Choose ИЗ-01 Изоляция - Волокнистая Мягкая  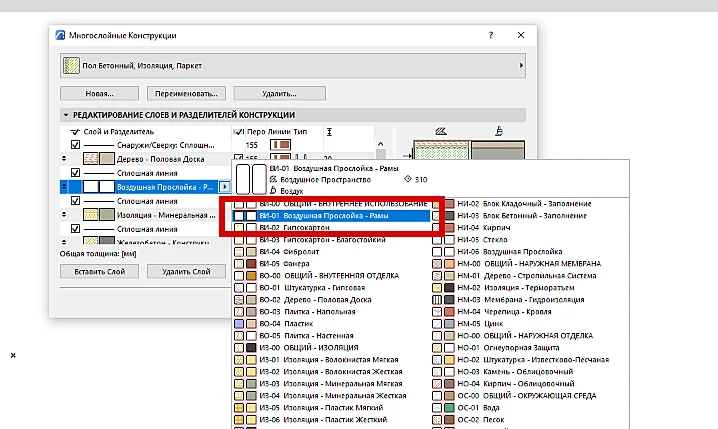(x=332, y=359)
